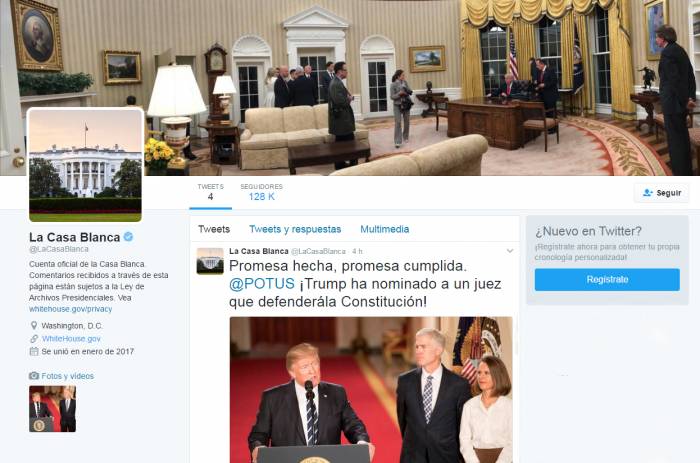
Task: Click the link chain icon beside WhiteHouse.gov
Action: pyautogui.click(x=34, y=338)
